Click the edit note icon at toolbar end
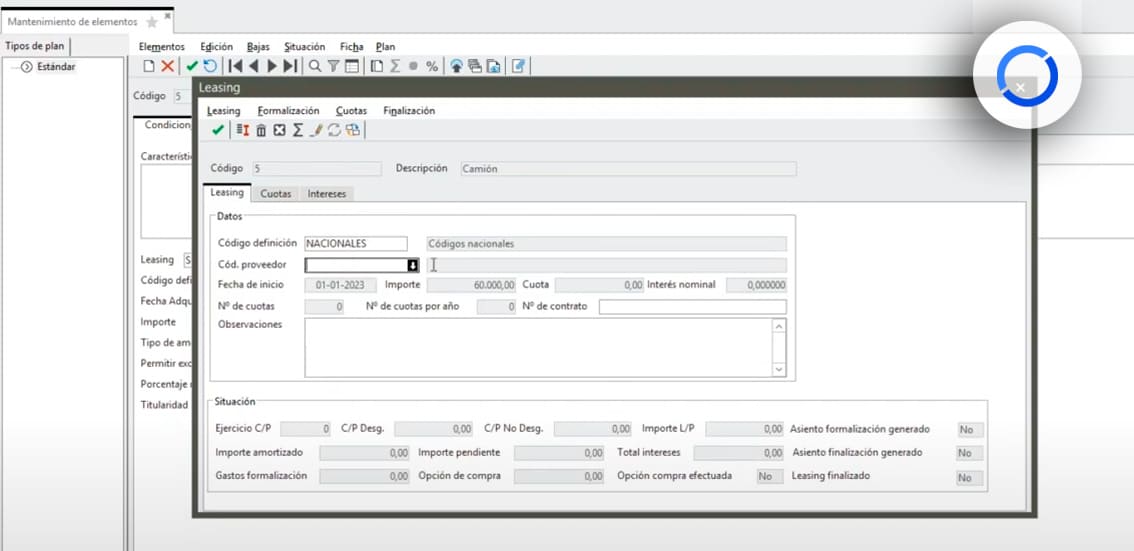 pyautogui.click(x=518, y=67)
